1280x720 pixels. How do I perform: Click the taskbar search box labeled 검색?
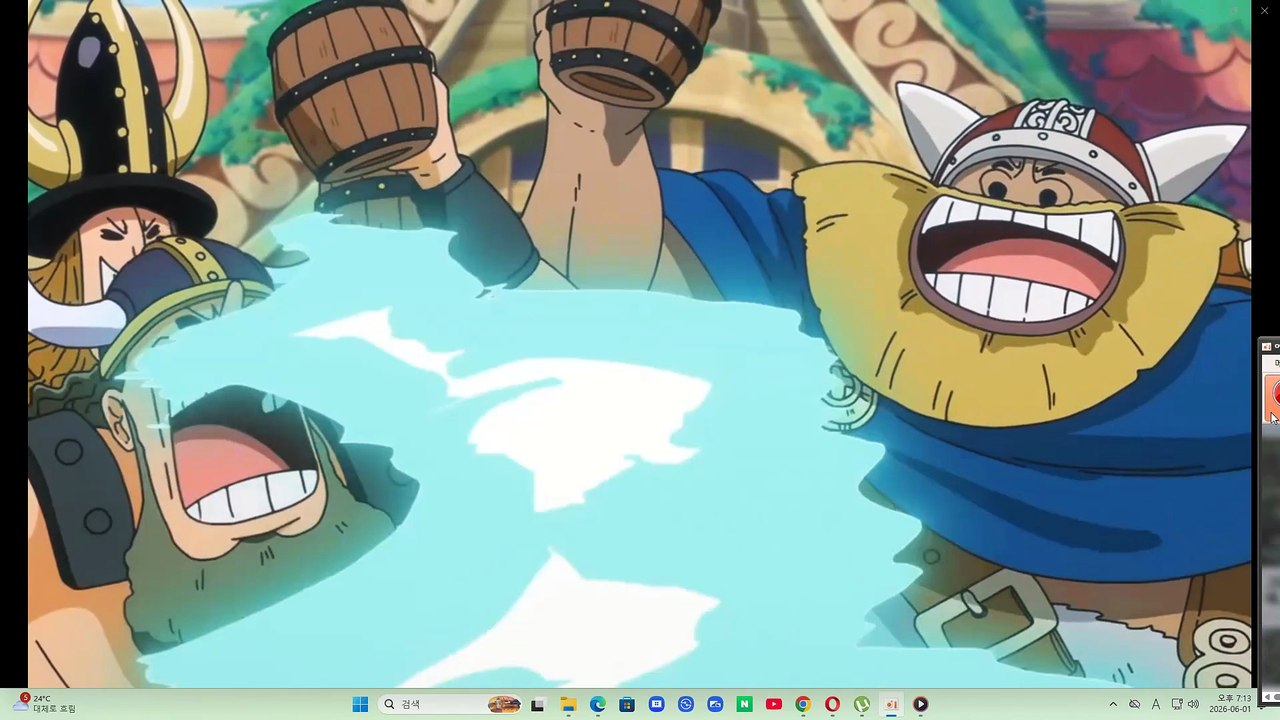451,705
